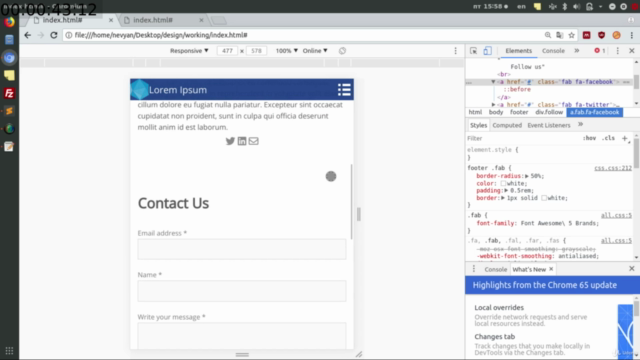Expand the fab fa-twitter anchor node

click(493, 105)
